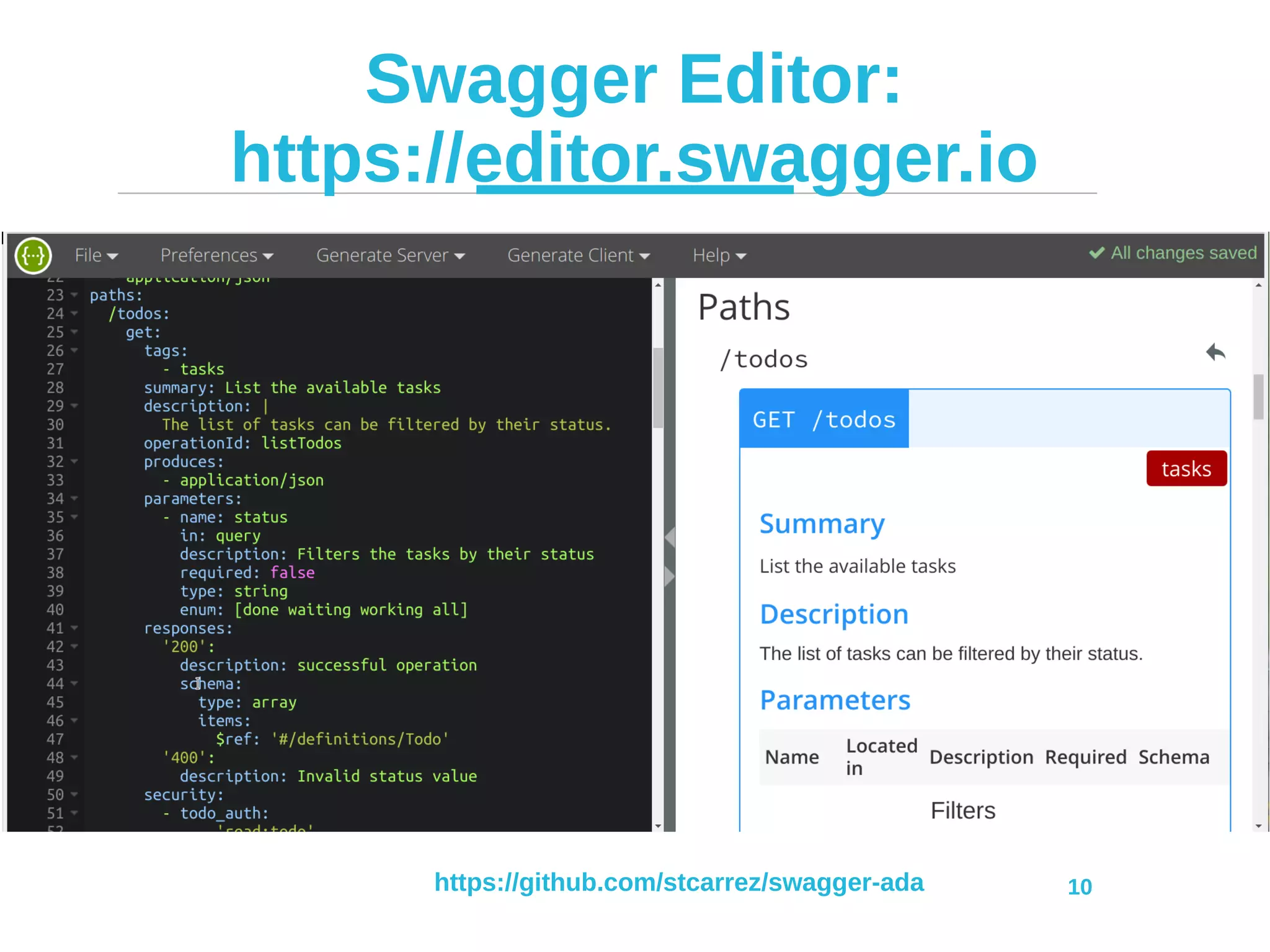Screen dimensions: 1270x952
Task: Click the preview pane scrollbar thumb
Action: (1258, 397)
